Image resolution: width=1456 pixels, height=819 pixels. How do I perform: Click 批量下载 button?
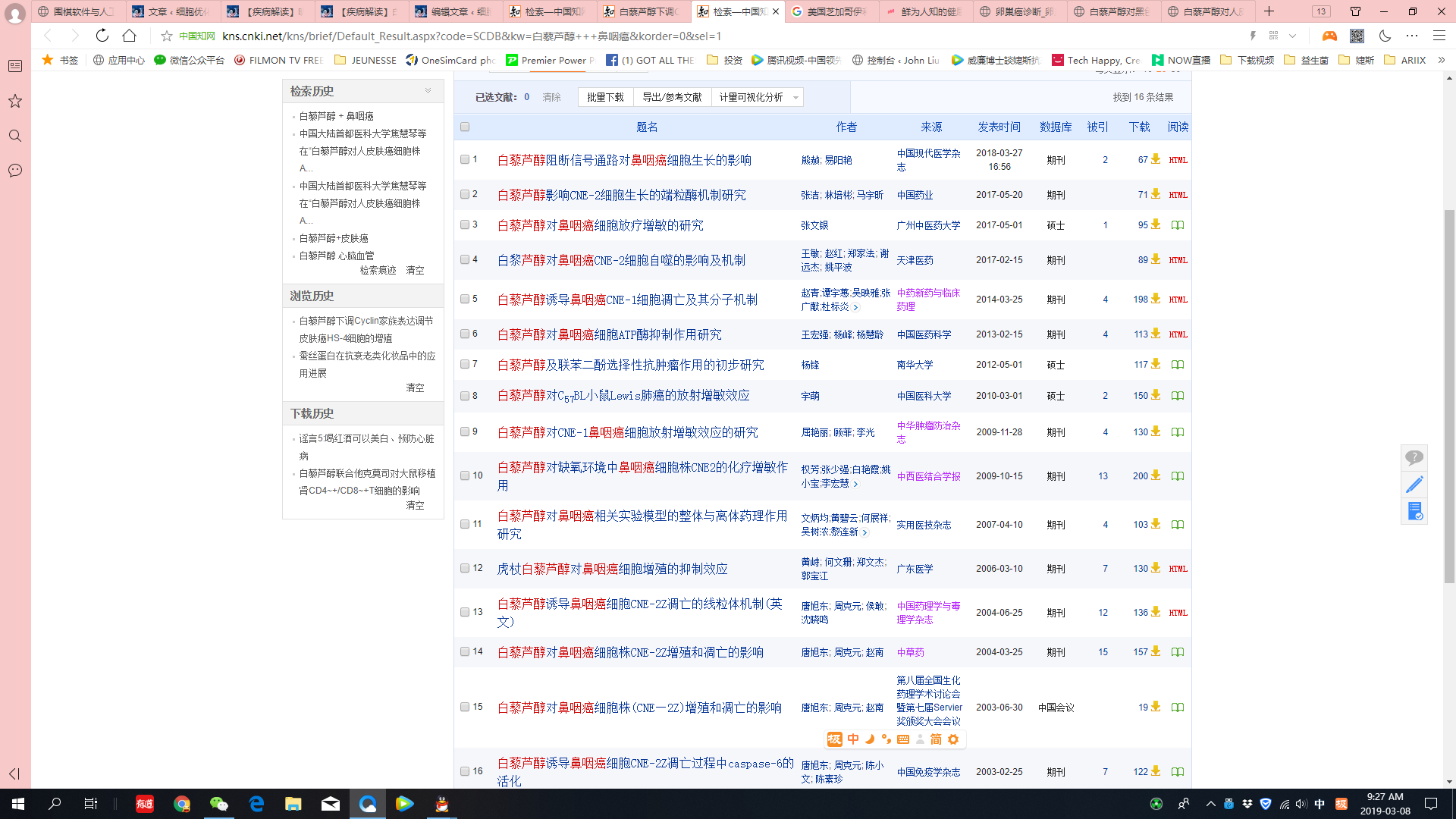point(605,97)
